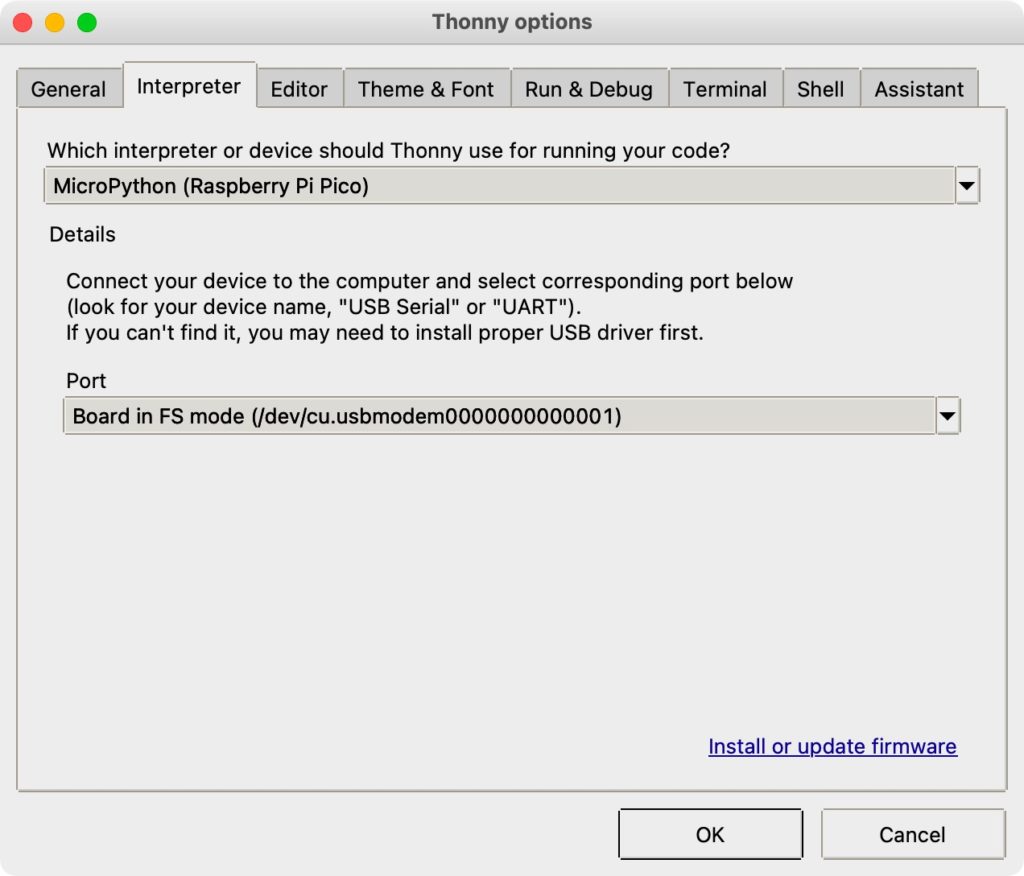The image size is (1024, 876).
Task: Click the Thonny options title bar text
Action: click(512, 22)
